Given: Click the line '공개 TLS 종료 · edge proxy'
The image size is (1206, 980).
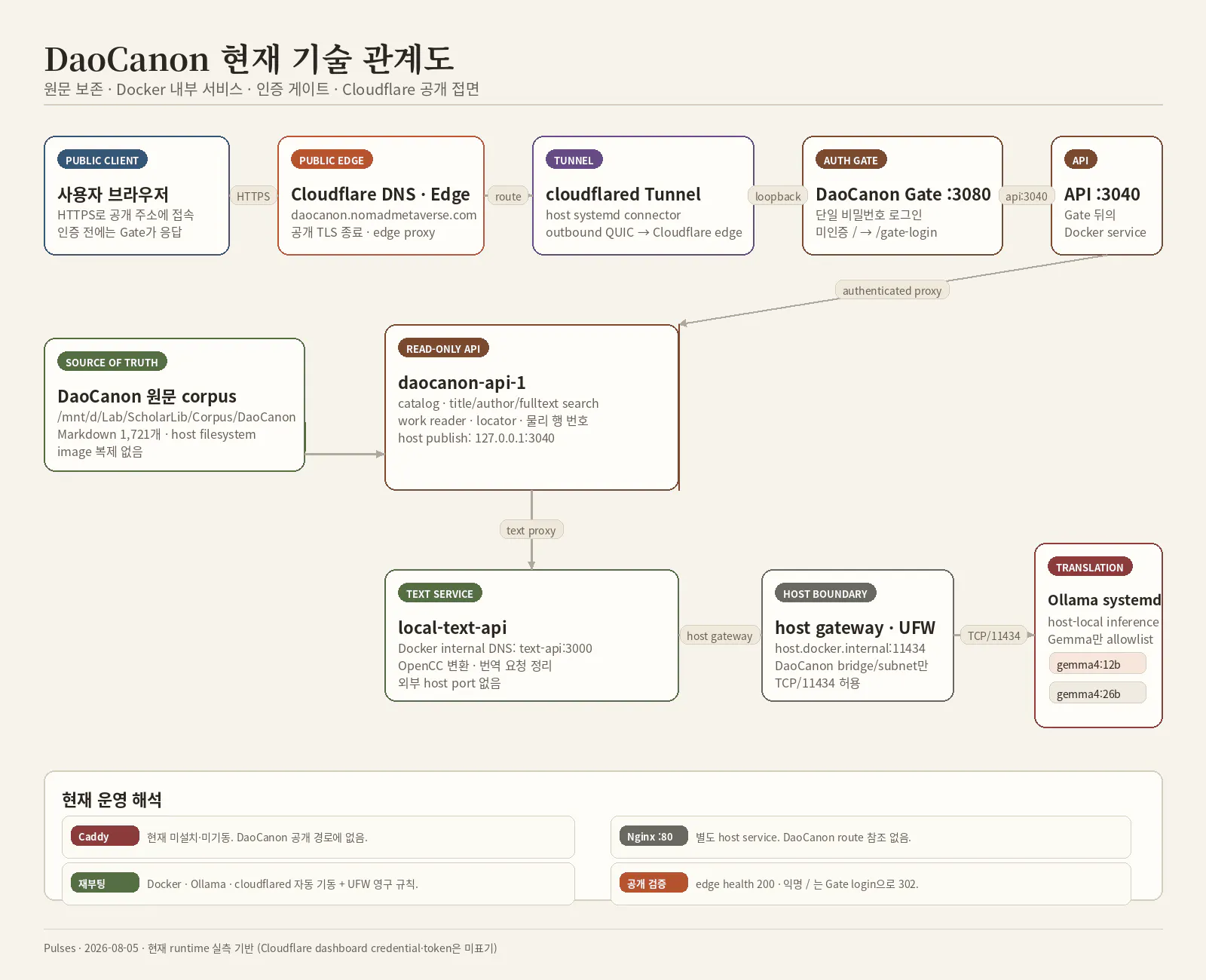Looking at the screenshot, I should click(363, 232).
